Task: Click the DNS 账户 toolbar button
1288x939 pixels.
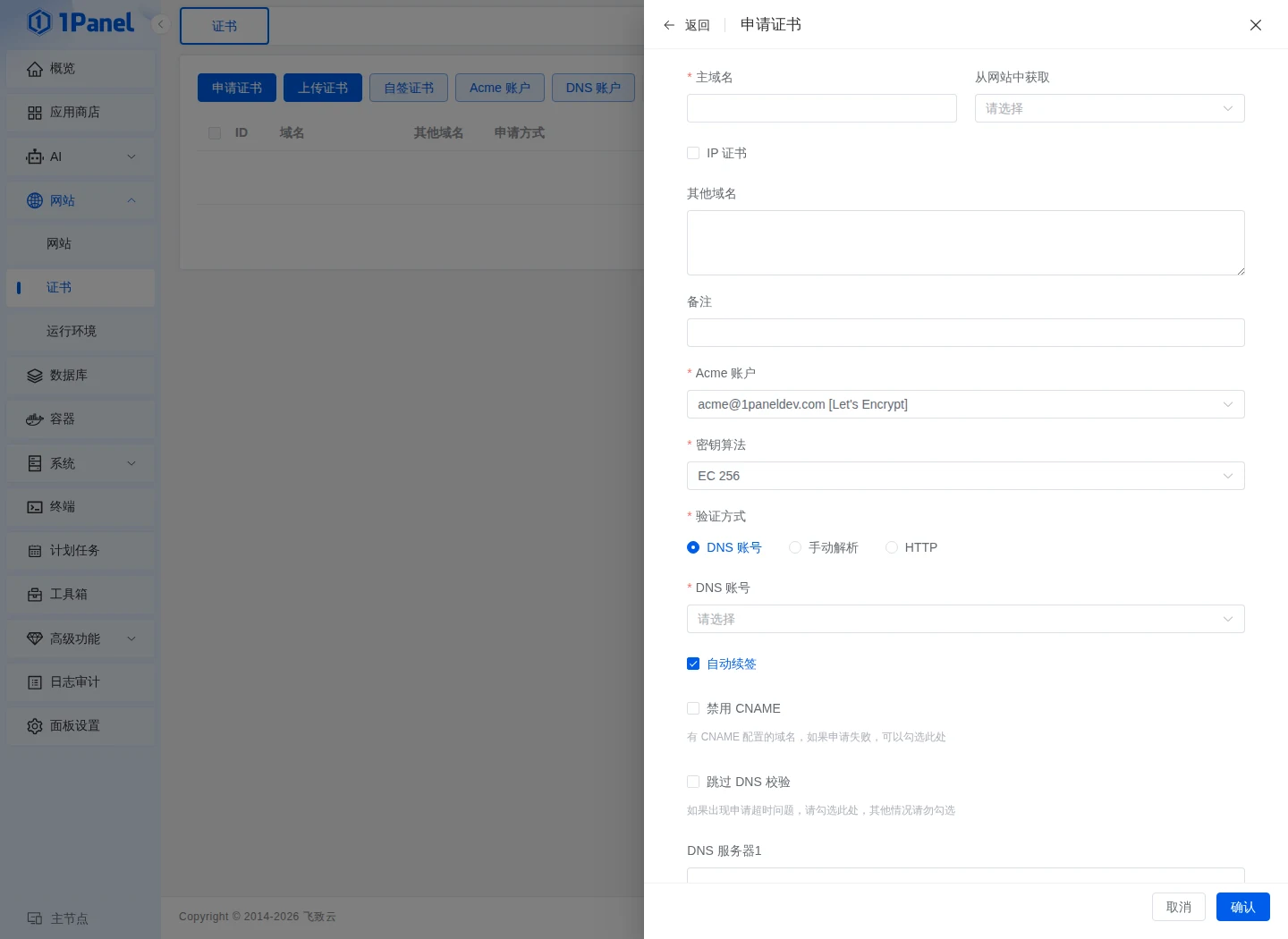Action: (x=593, y=88)
